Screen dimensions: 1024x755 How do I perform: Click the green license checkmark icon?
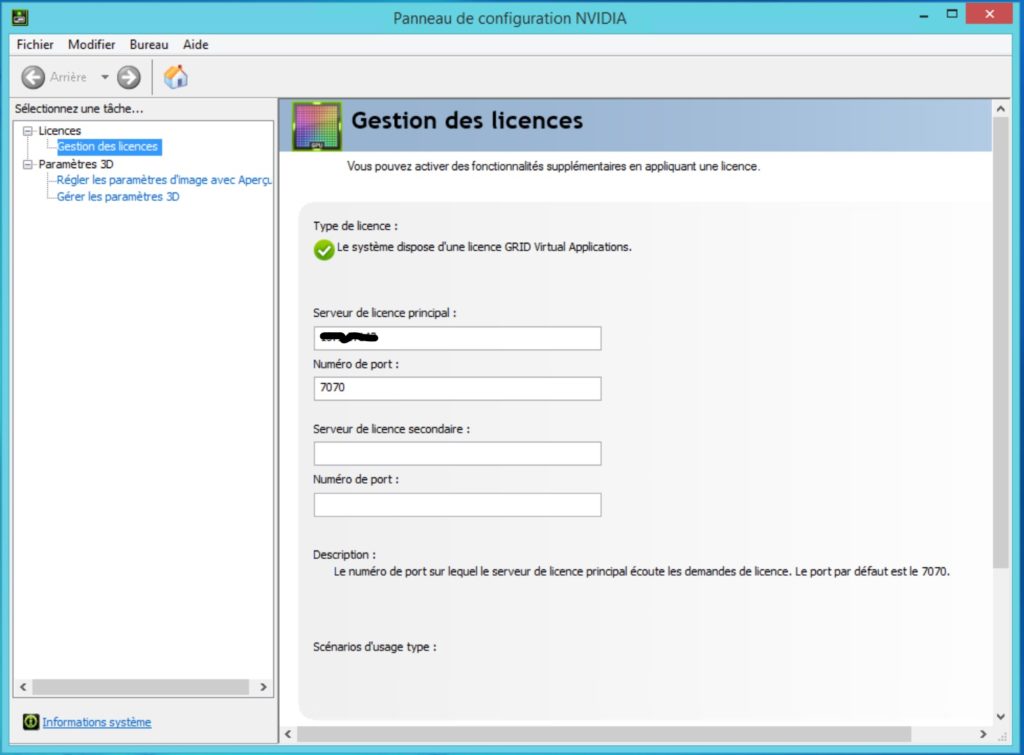323,249
